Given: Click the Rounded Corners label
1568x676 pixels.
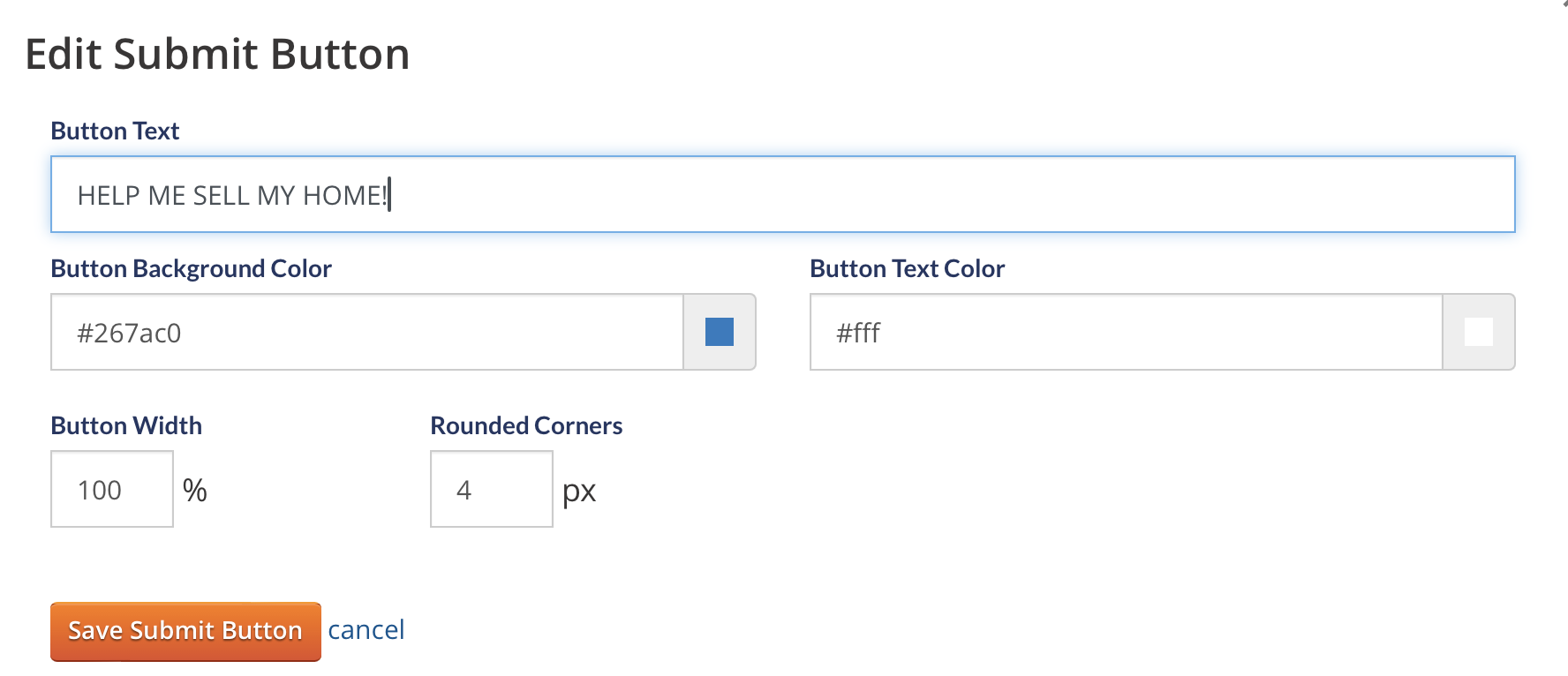Looking at the screenshot, I should coord(525,425).
